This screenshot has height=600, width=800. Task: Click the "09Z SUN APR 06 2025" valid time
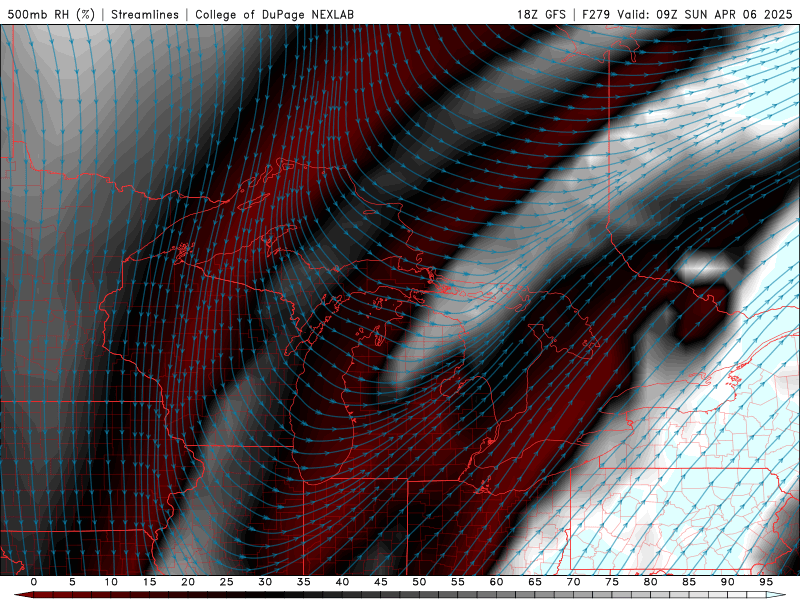point(724,14)
